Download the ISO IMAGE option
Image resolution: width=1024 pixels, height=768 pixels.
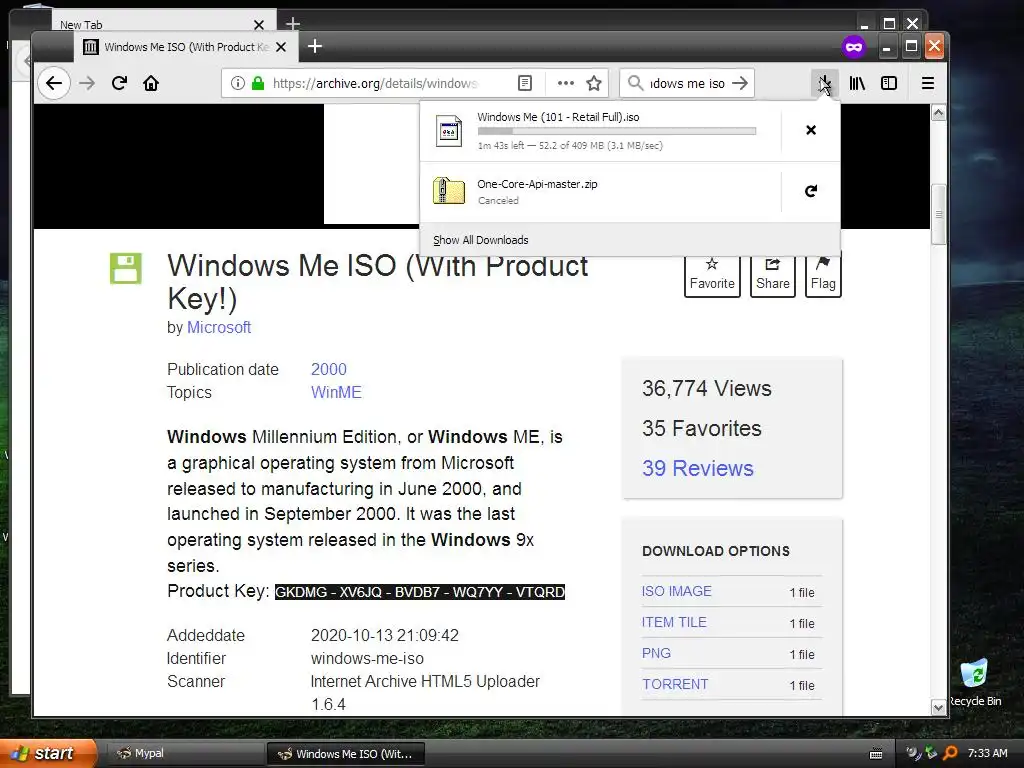(x=676, y=591)
